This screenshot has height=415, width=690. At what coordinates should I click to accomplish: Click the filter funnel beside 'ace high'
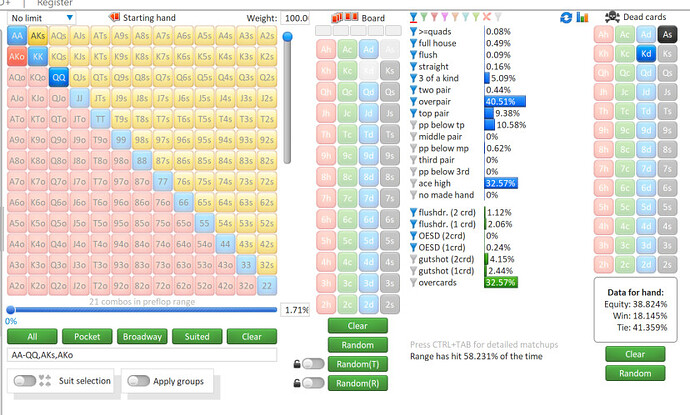click(416, 184)
